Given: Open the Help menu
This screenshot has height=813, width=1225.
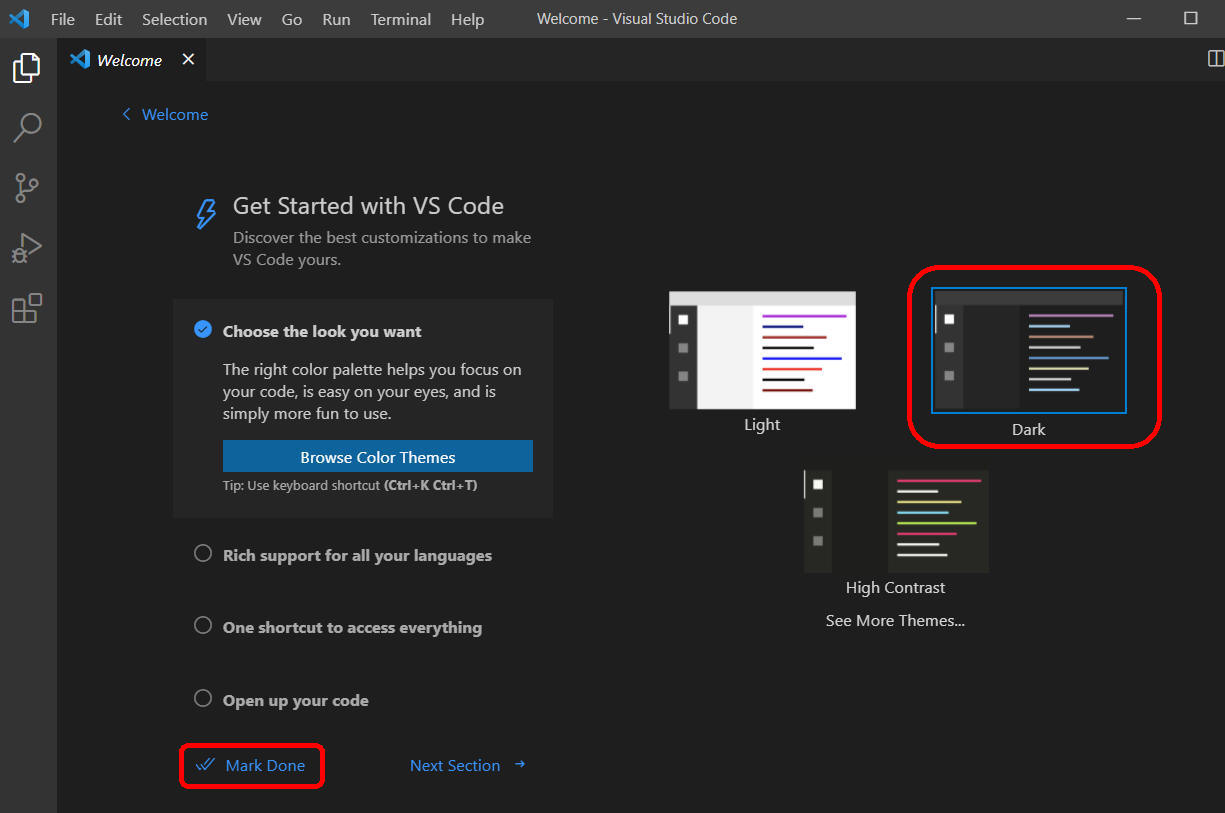Looking at the screenshot, I should pos(467,19).
